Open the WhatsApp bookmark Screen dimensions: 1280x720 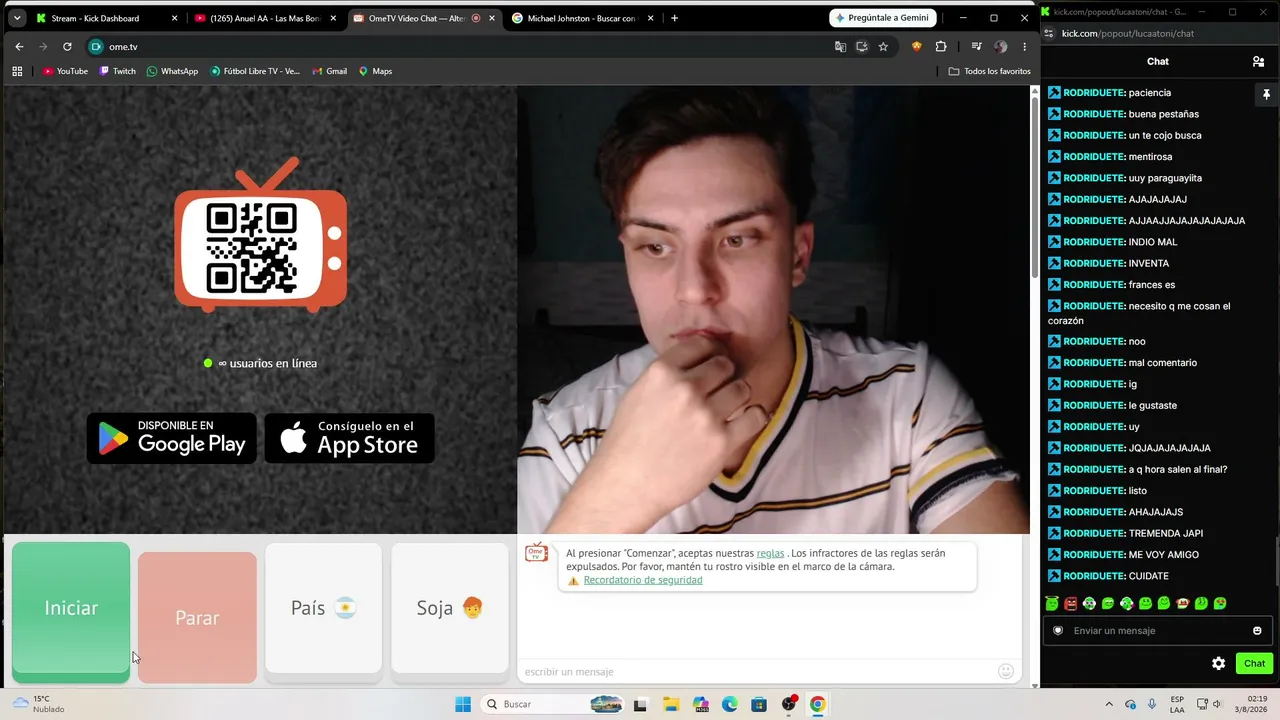[x=172, y=71]
